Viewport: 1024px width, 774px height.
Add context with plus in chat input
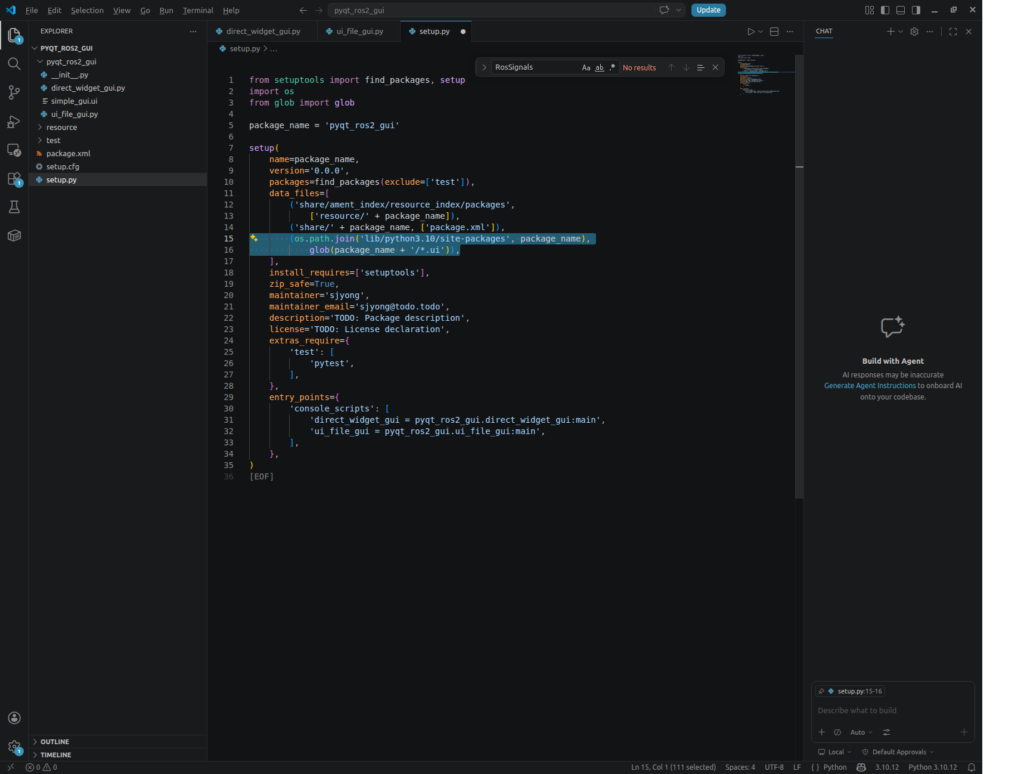pos(822,732)
